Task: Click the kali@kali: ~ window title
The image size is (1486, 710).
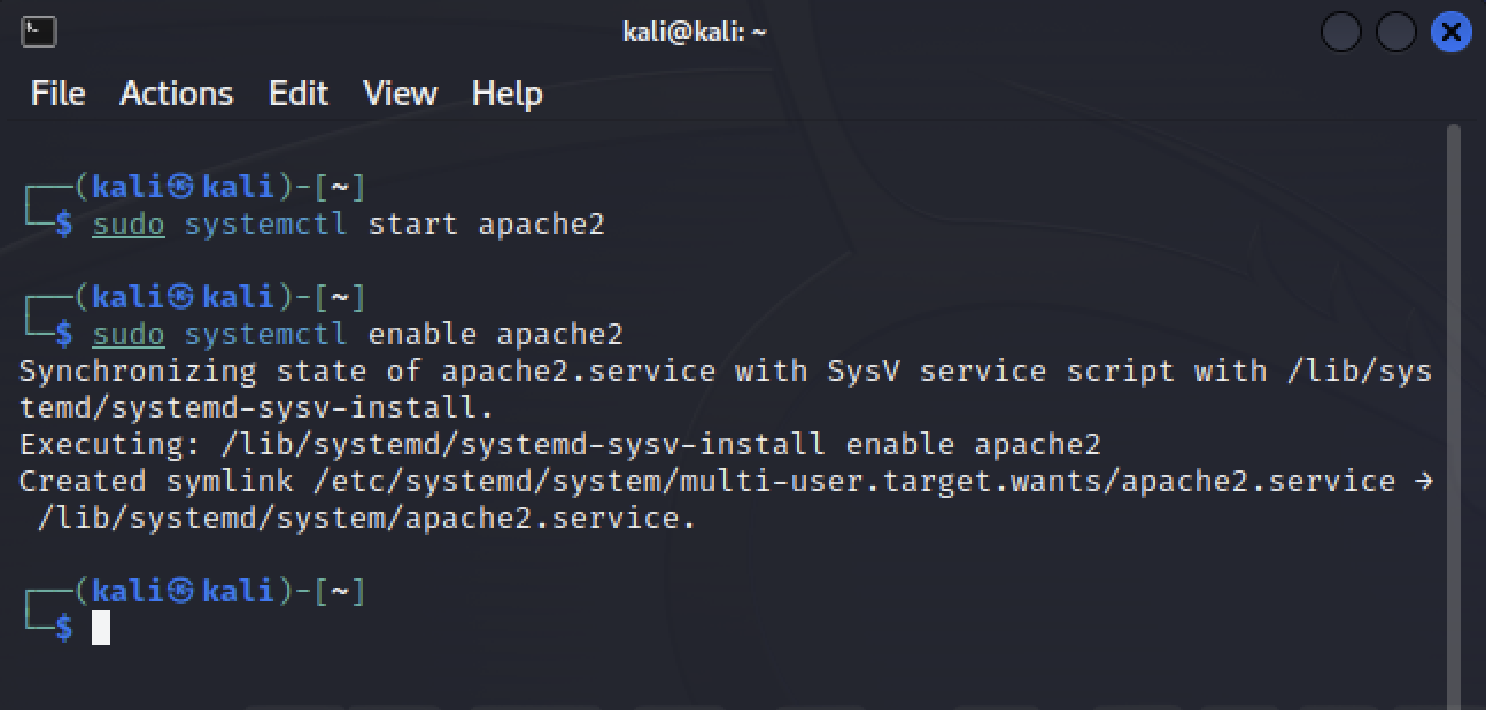Action: point(694,32)
